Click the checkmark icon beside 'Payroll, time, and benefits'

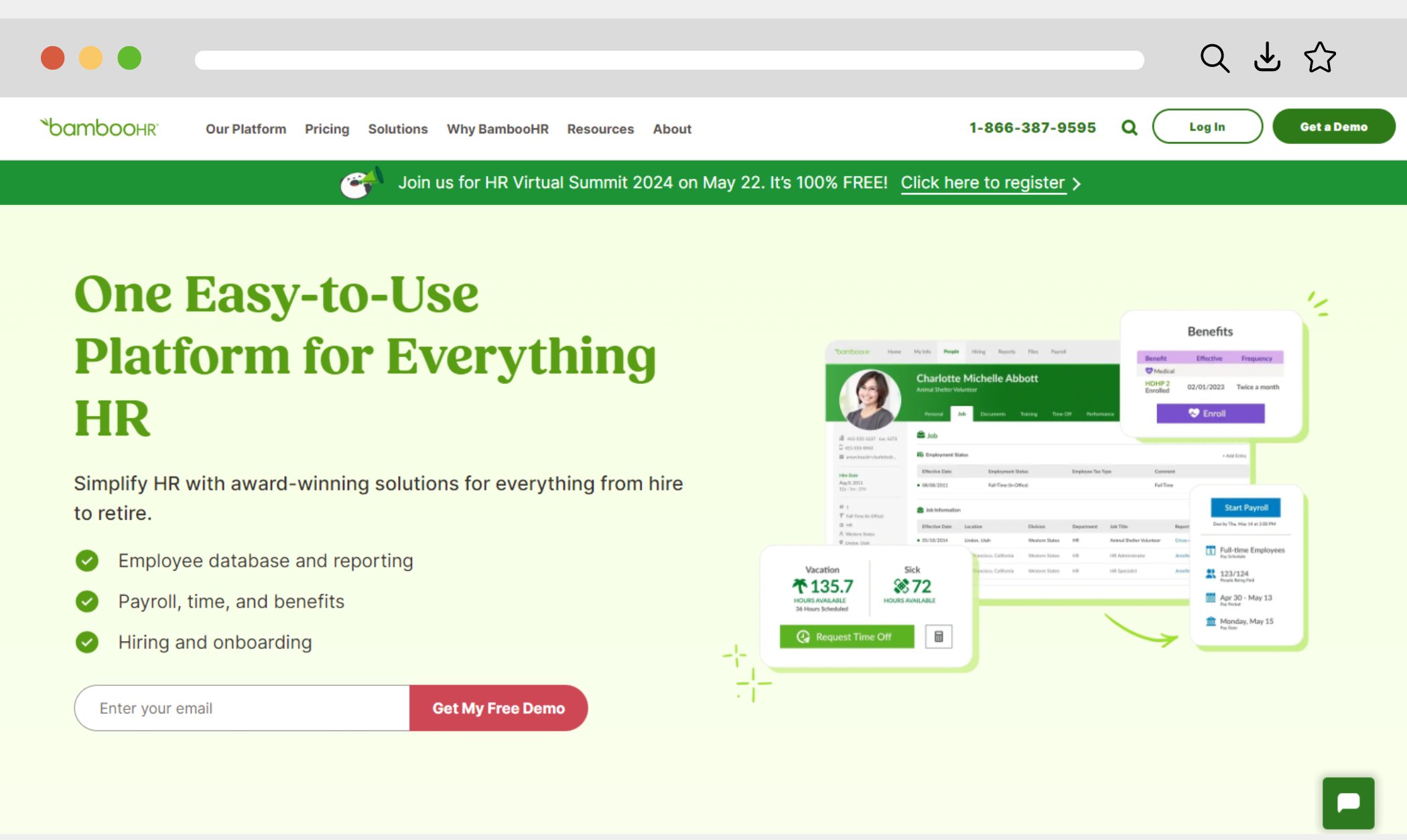pos(86,602)
